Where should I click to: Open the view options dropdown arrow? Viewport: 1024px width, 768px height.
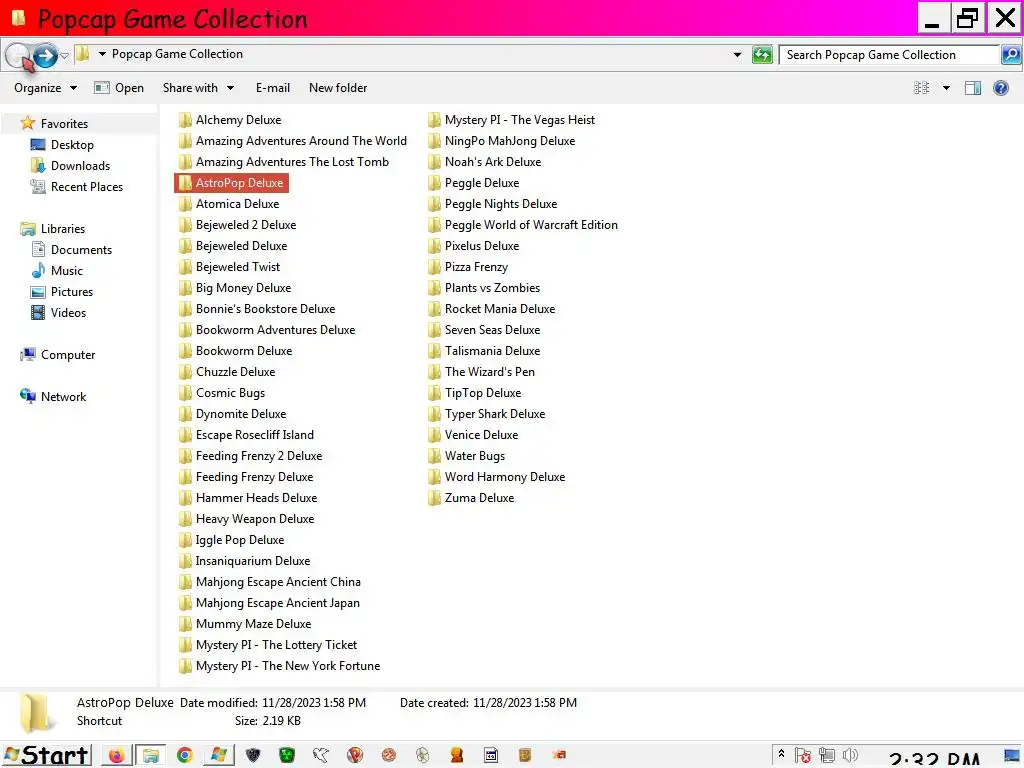(x=946, y=88)
